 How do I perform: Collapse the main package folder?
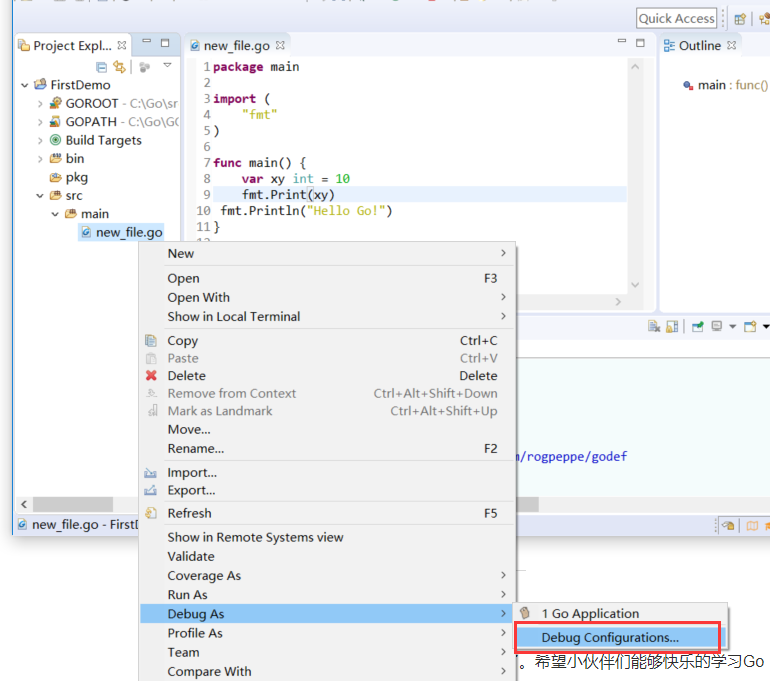point(55,215)
